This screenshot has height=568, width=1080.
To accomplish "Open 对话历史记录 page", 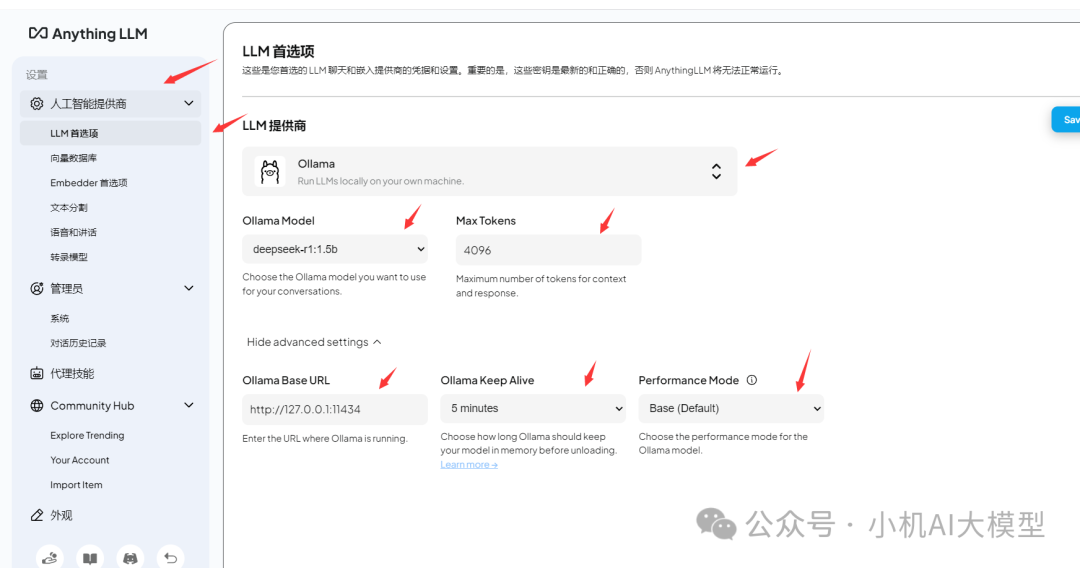I will coord(79,343).
